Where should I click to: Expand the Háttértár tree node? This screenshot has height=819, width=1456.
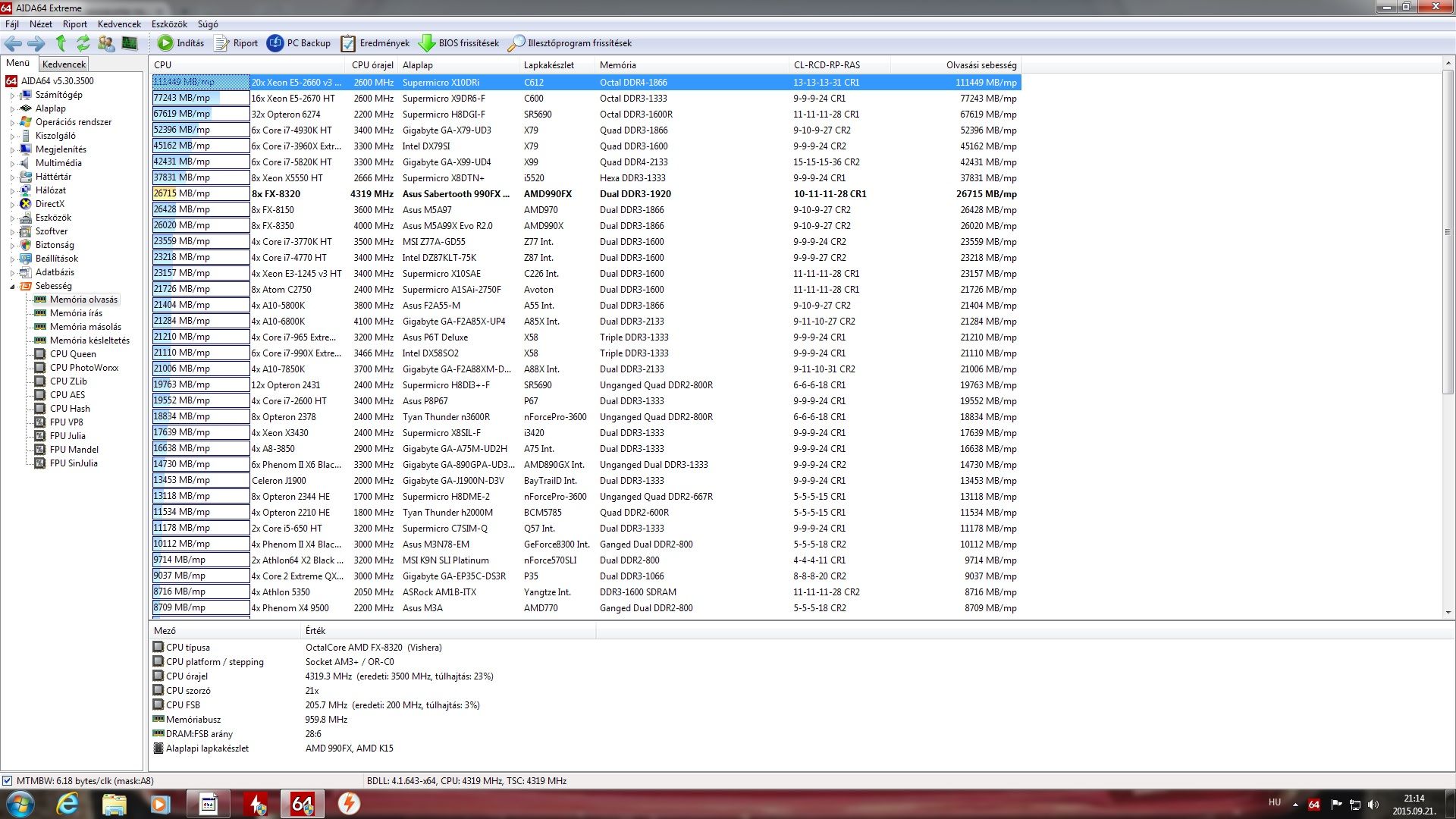tap(12, 177)
